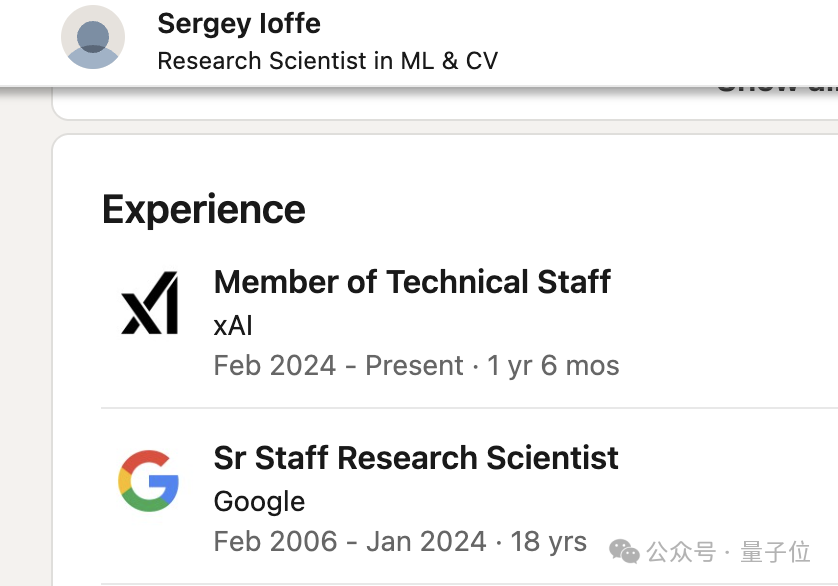
Task: Click the 1 yr 6 mos duration
Action: 554,366
